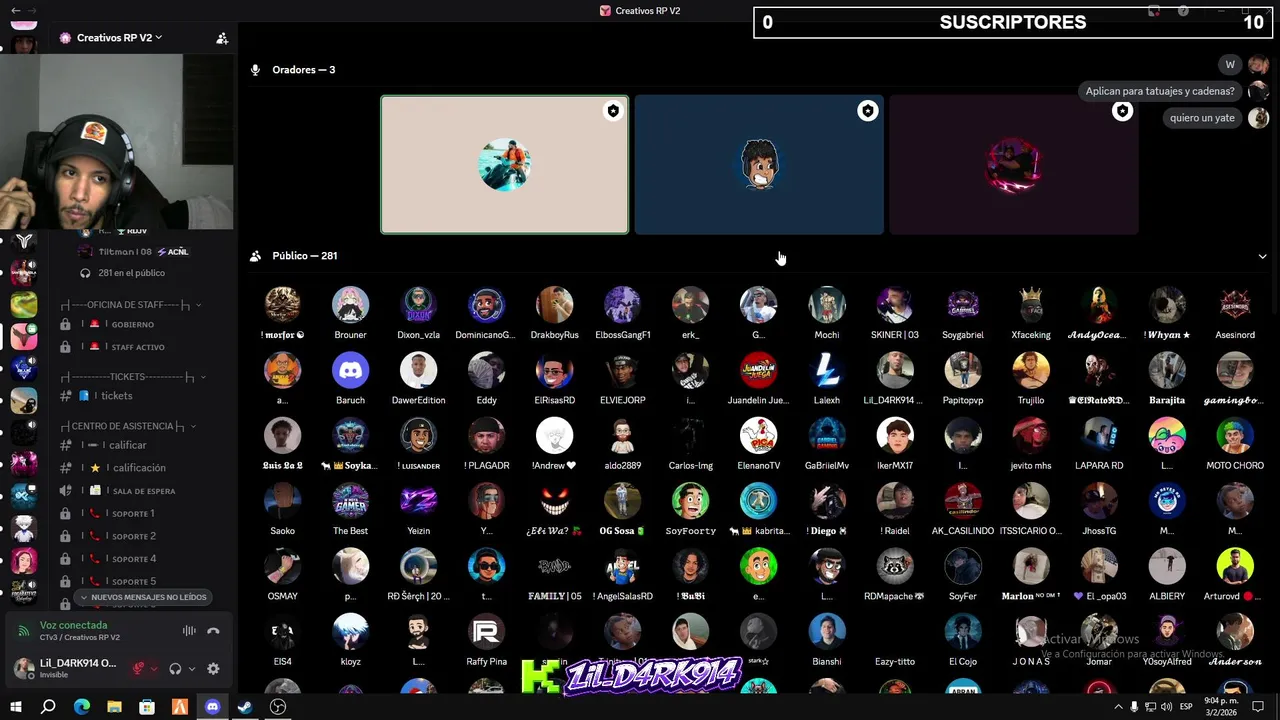This screenshot has height=720, width=1280.
Task: Open File Explorer from taskbar
Action: [x=114, y=707]
